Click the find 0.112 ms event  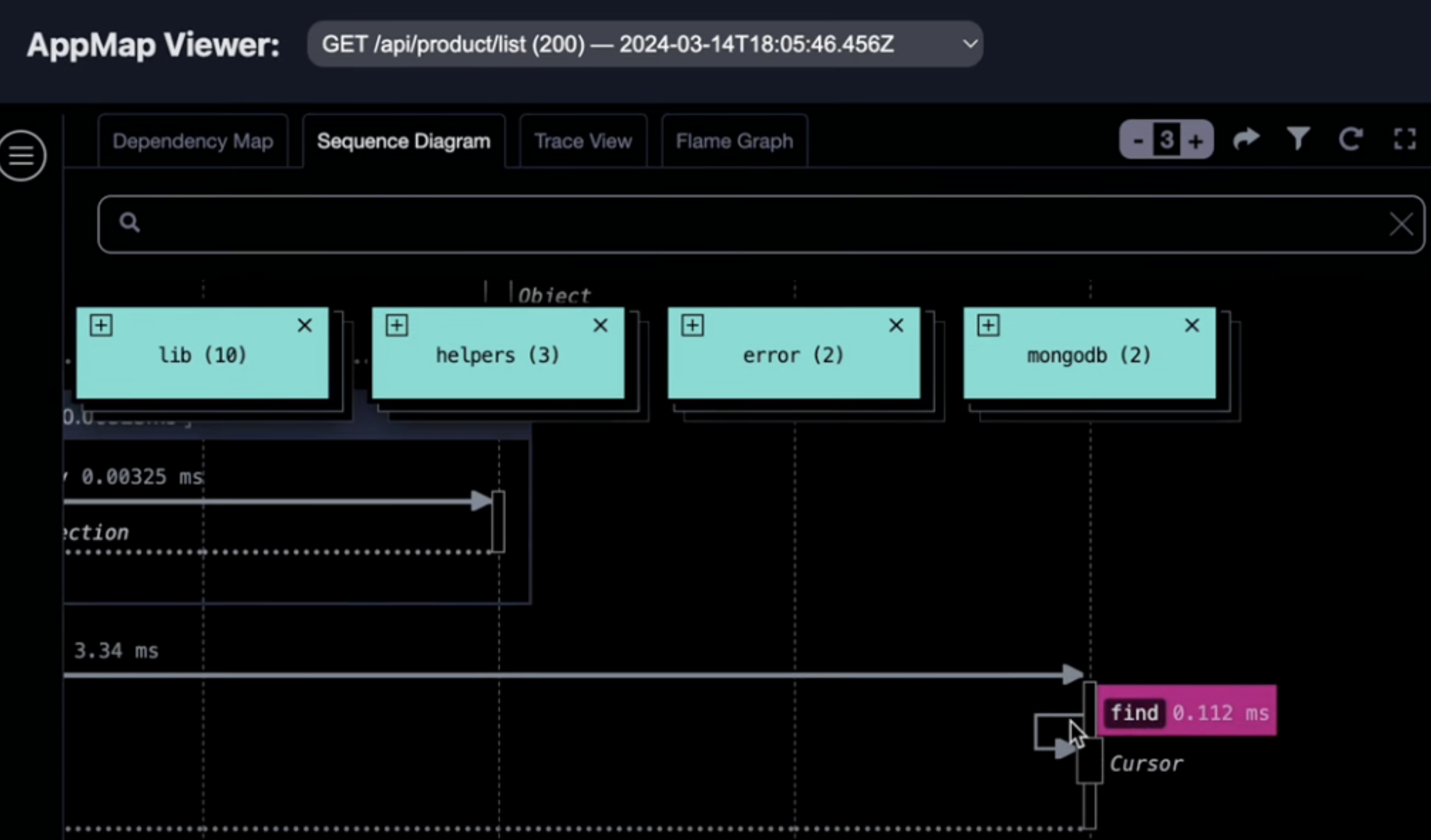[x=1187, y=712]
